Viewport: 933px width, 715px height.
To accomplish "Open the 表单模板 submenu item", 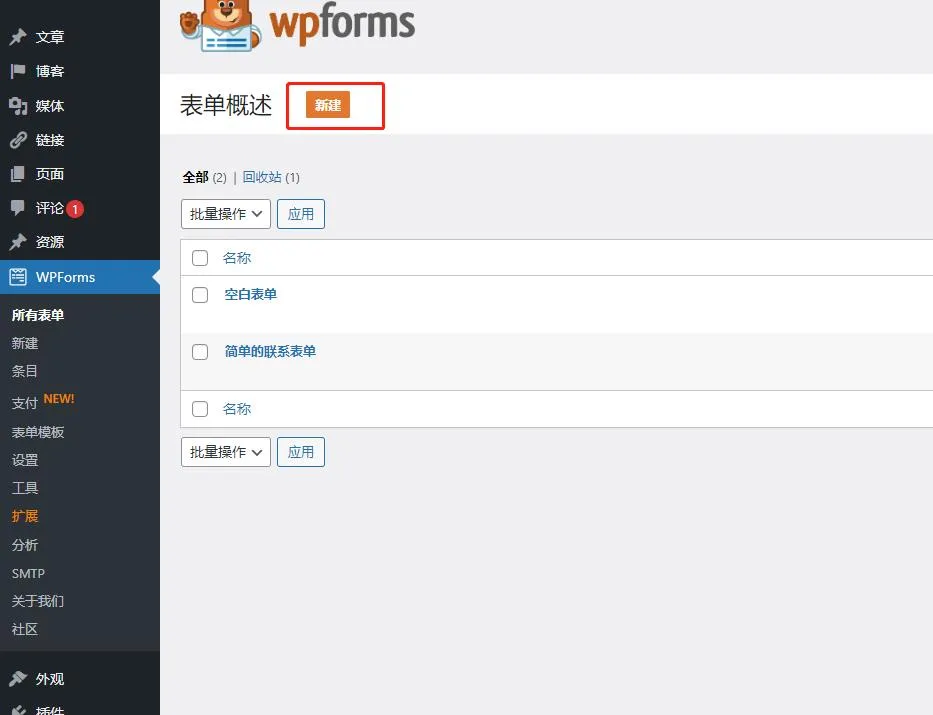I will click(38, 432).
